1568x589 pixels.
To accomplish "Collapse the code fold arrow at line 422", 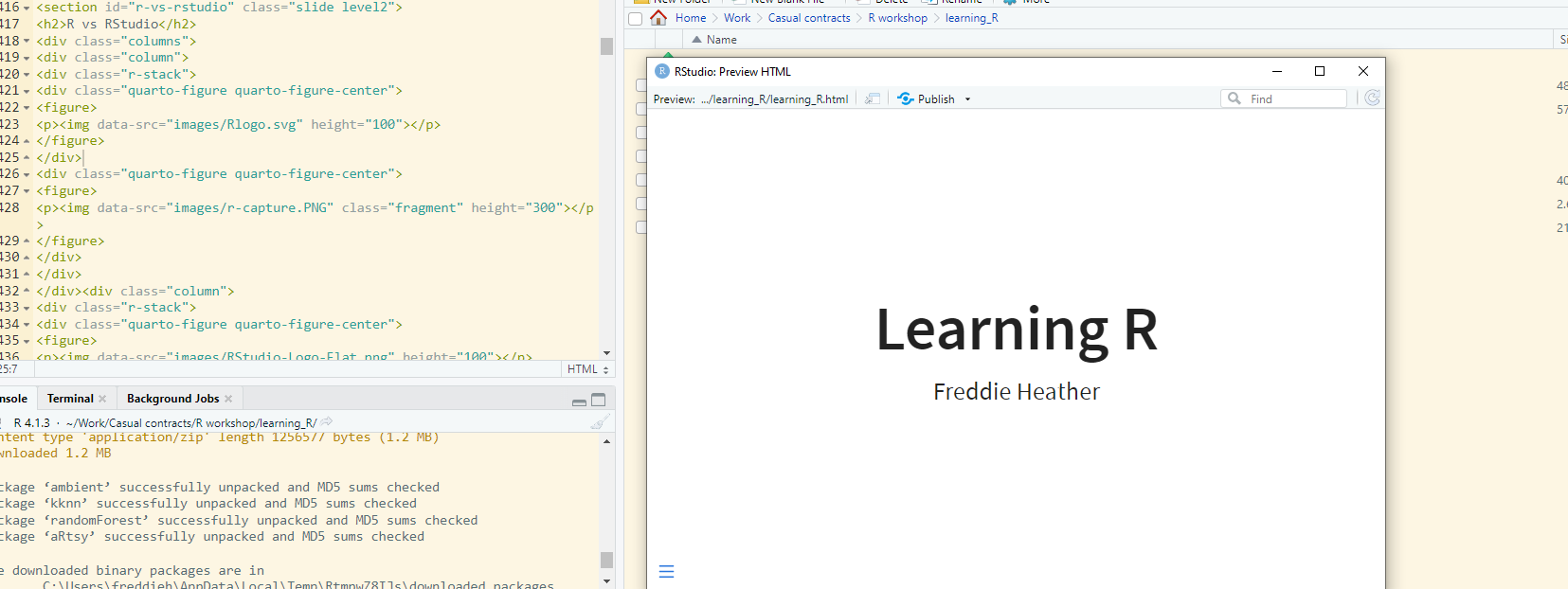I will 27,108.
